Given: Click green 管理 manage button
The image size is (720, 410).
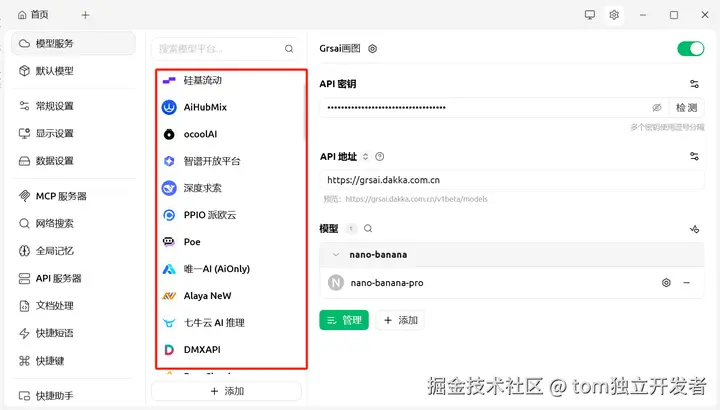Looking at the screenshot, I should pyautogui.click(x=344, y=320).
